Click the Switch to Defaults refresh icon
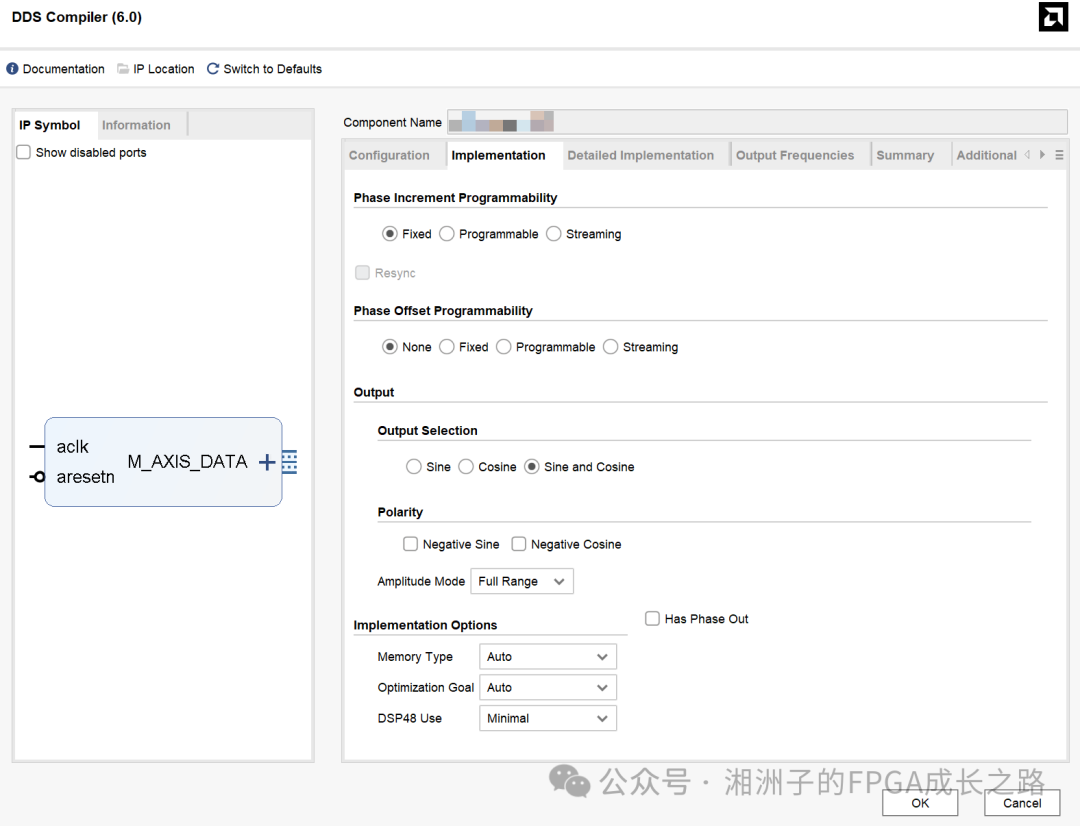This screenshot has width=1080, height=826. (213, 69)
